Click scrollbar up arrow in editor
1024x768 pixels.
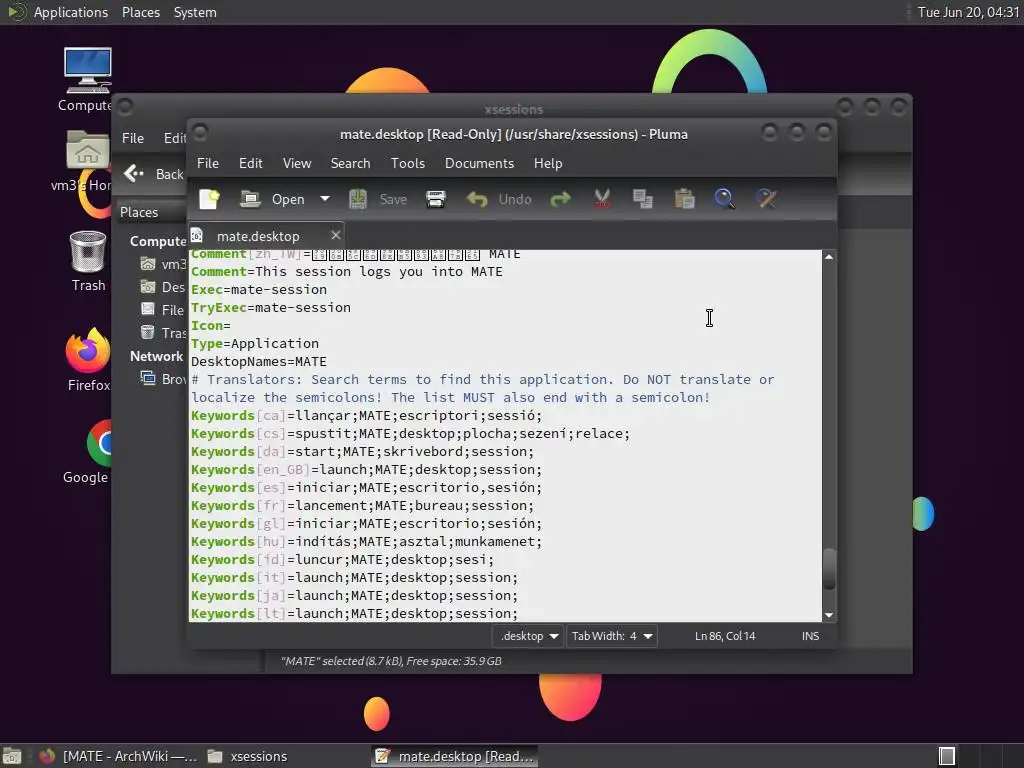click(x=829, y=257)
